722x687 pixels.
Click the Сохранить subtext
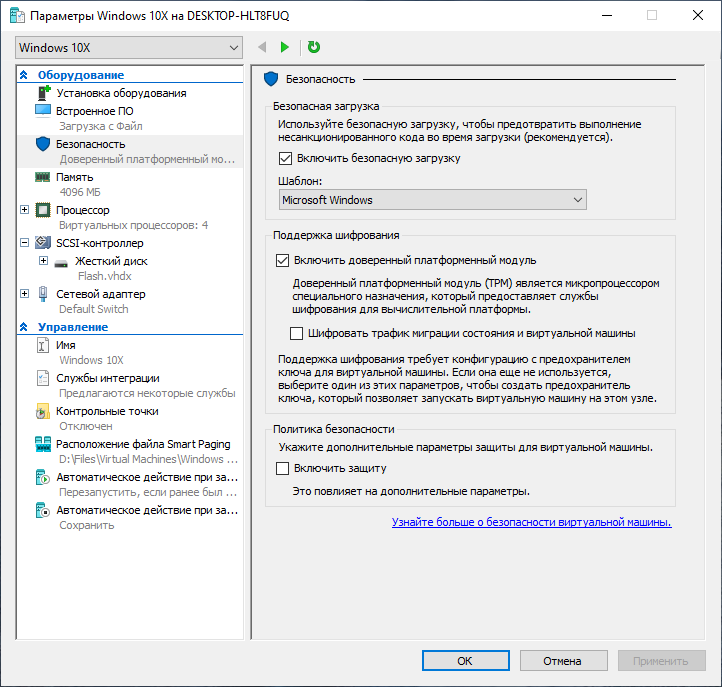click(x=87, y=525)
